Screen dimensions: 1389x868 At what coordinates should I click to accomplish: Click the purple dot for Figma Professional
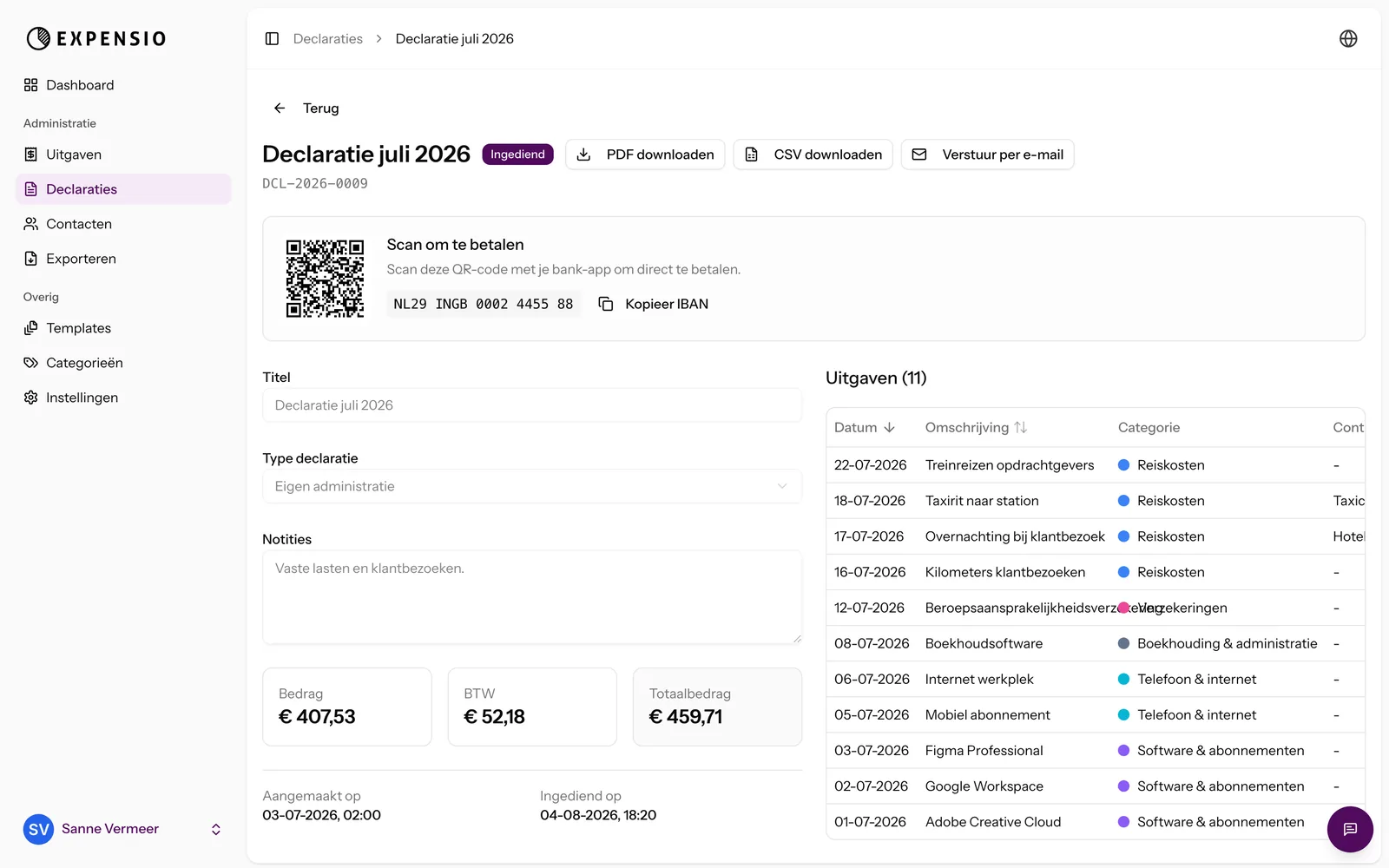tap(1123, 750)
